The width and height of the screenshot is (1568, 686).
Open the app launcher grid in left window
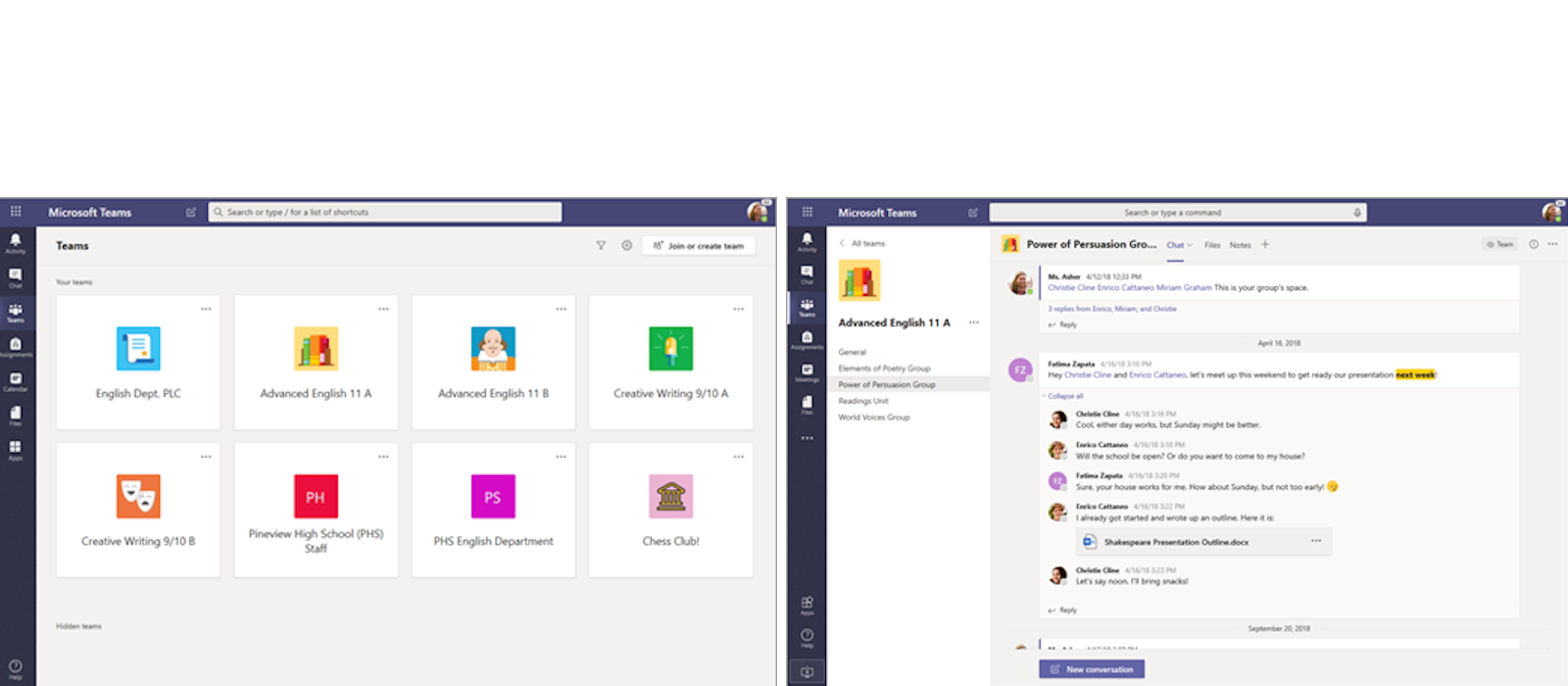tap(16, 212)
